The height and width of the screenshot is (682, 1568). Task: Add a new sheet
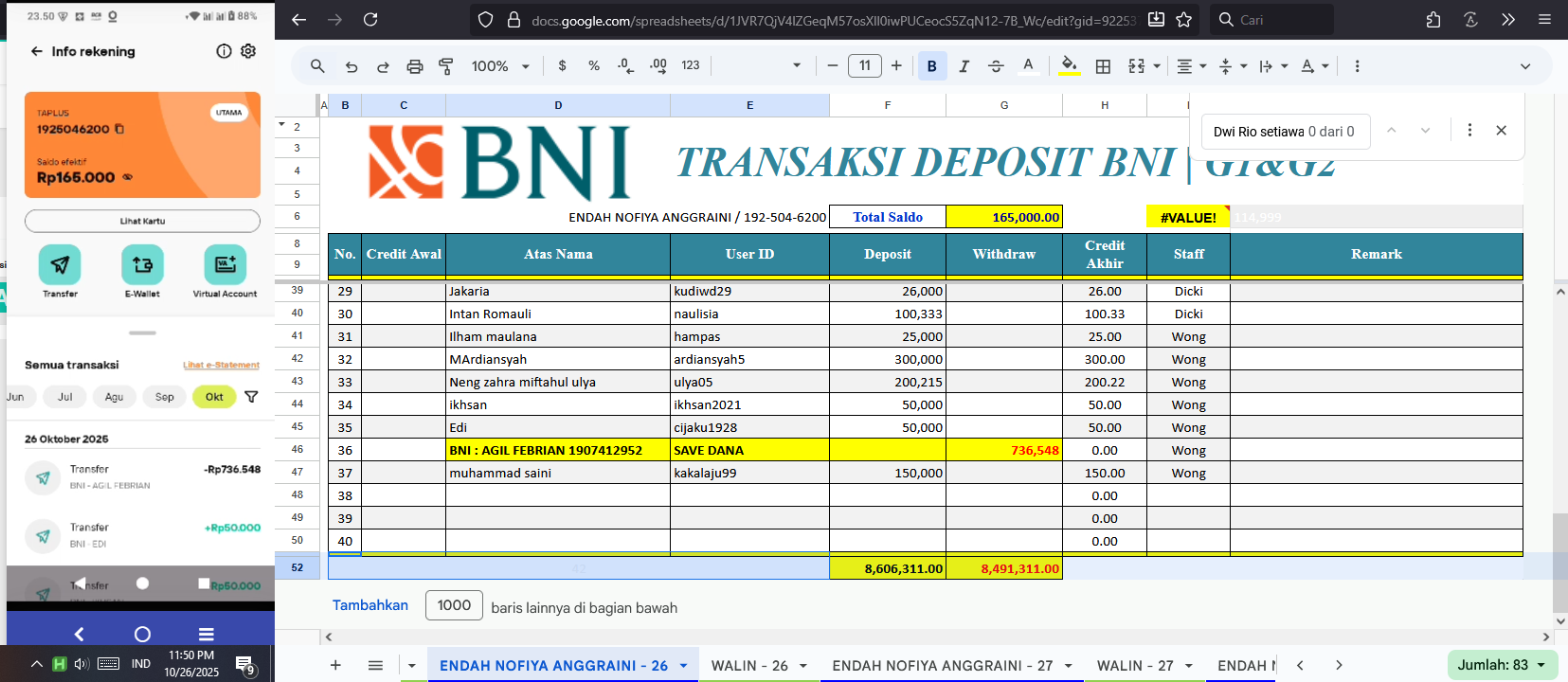(x=335, y=665)
